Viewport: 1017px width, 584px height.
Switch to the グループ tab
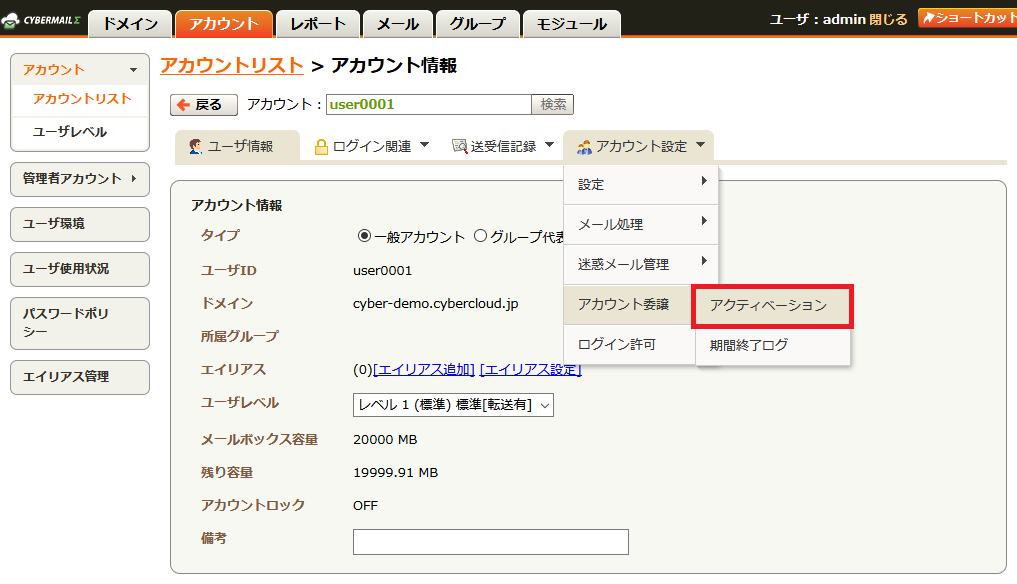[478, 24]
